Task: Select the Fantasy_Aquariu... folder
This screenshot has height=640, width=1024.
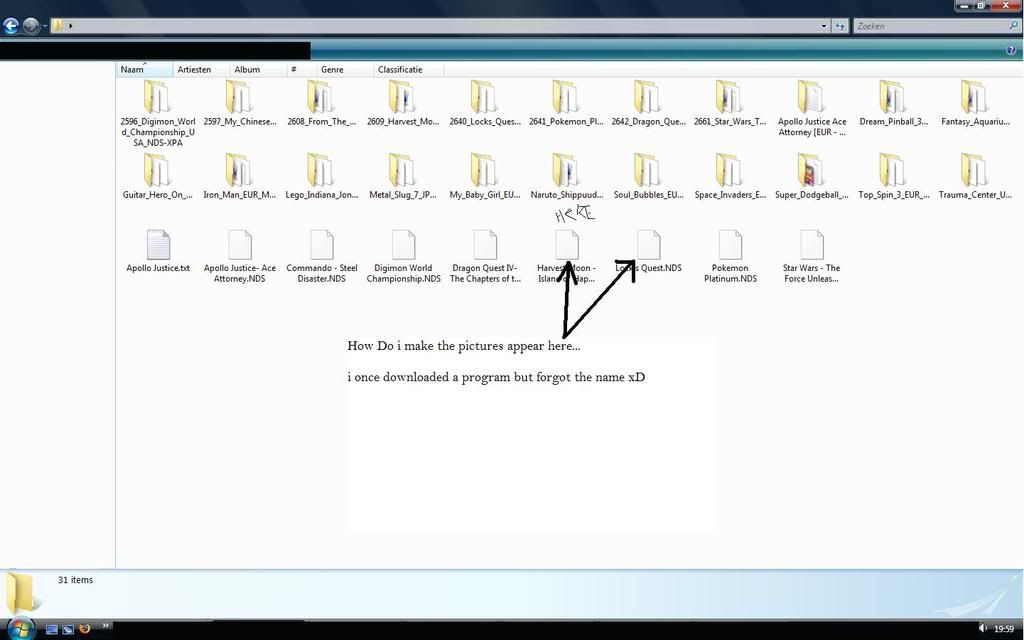Action: tap(974, 103)
